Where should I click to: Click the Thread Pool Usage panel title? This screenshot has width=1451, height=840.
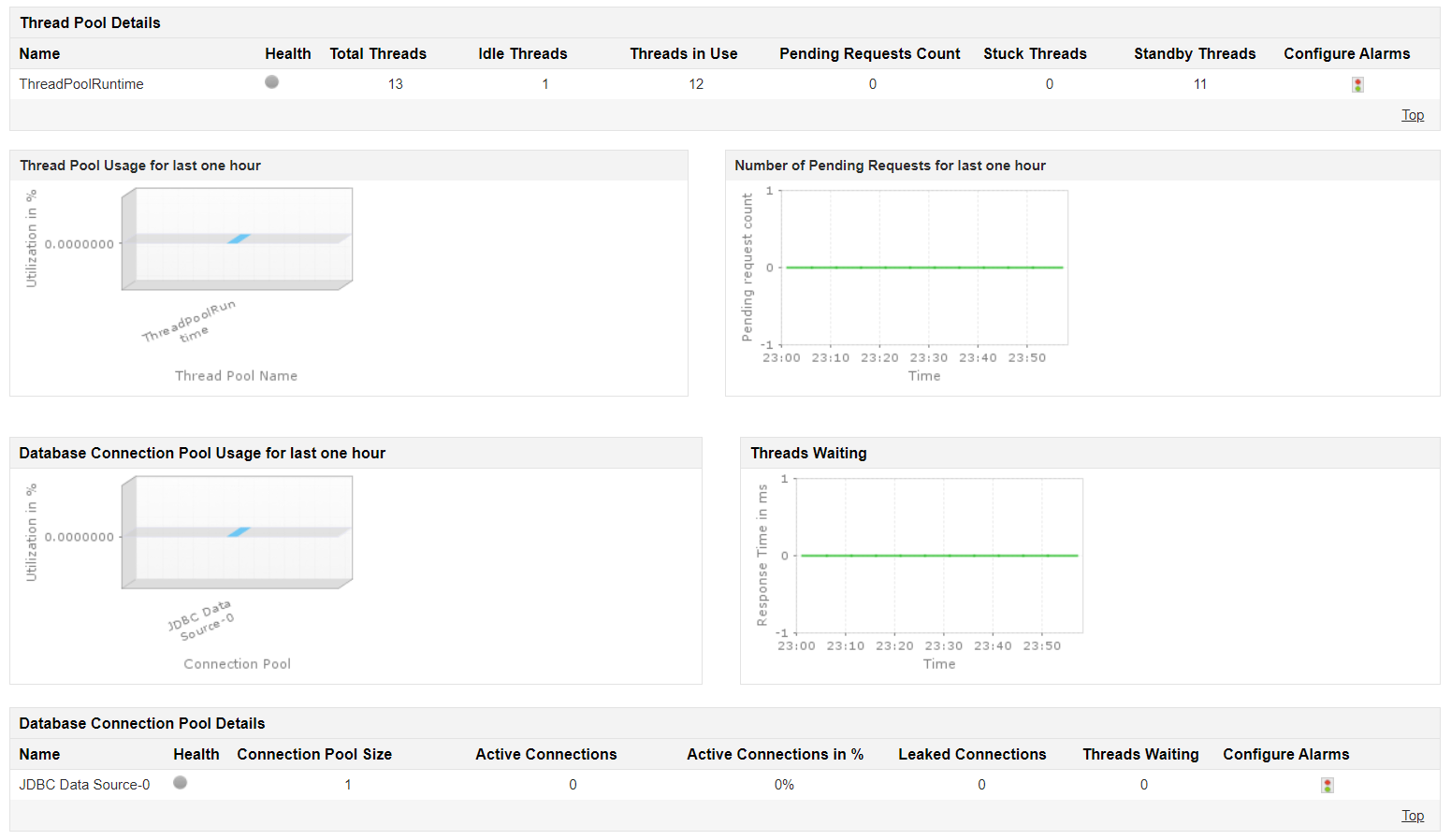coord(140,166)
